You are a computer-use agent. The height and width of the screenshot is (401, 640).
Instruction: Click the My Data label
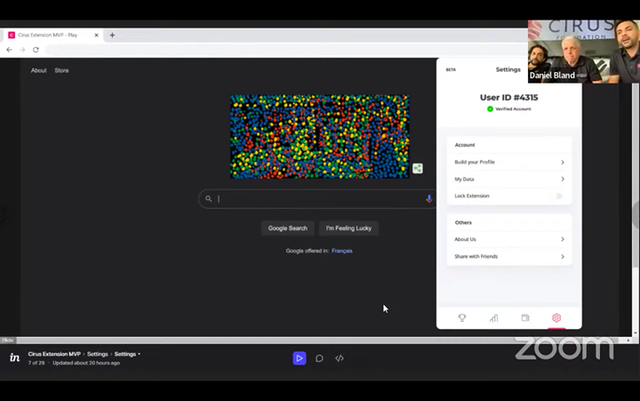[464, 179]
